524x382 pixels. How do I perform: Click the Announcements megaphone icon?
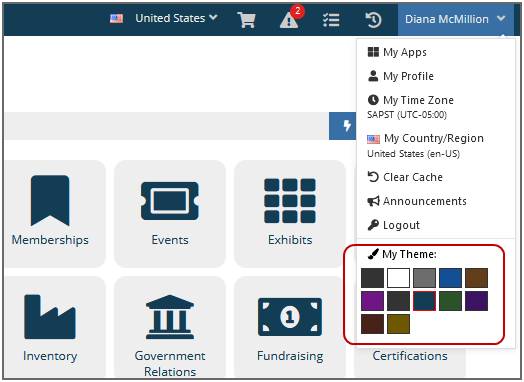[x=373, y=201]
